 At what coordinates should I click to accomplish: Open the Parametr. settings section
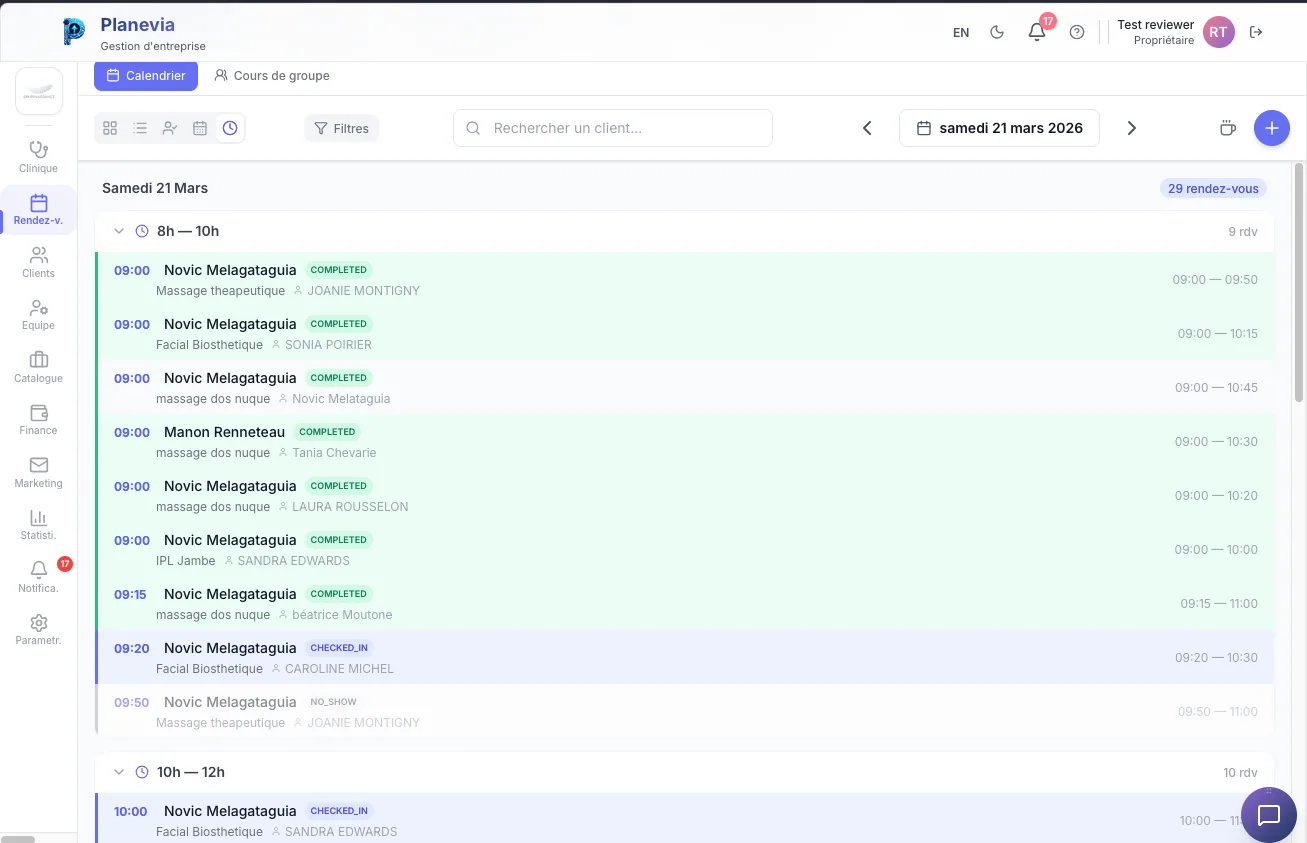coord(39,629)
